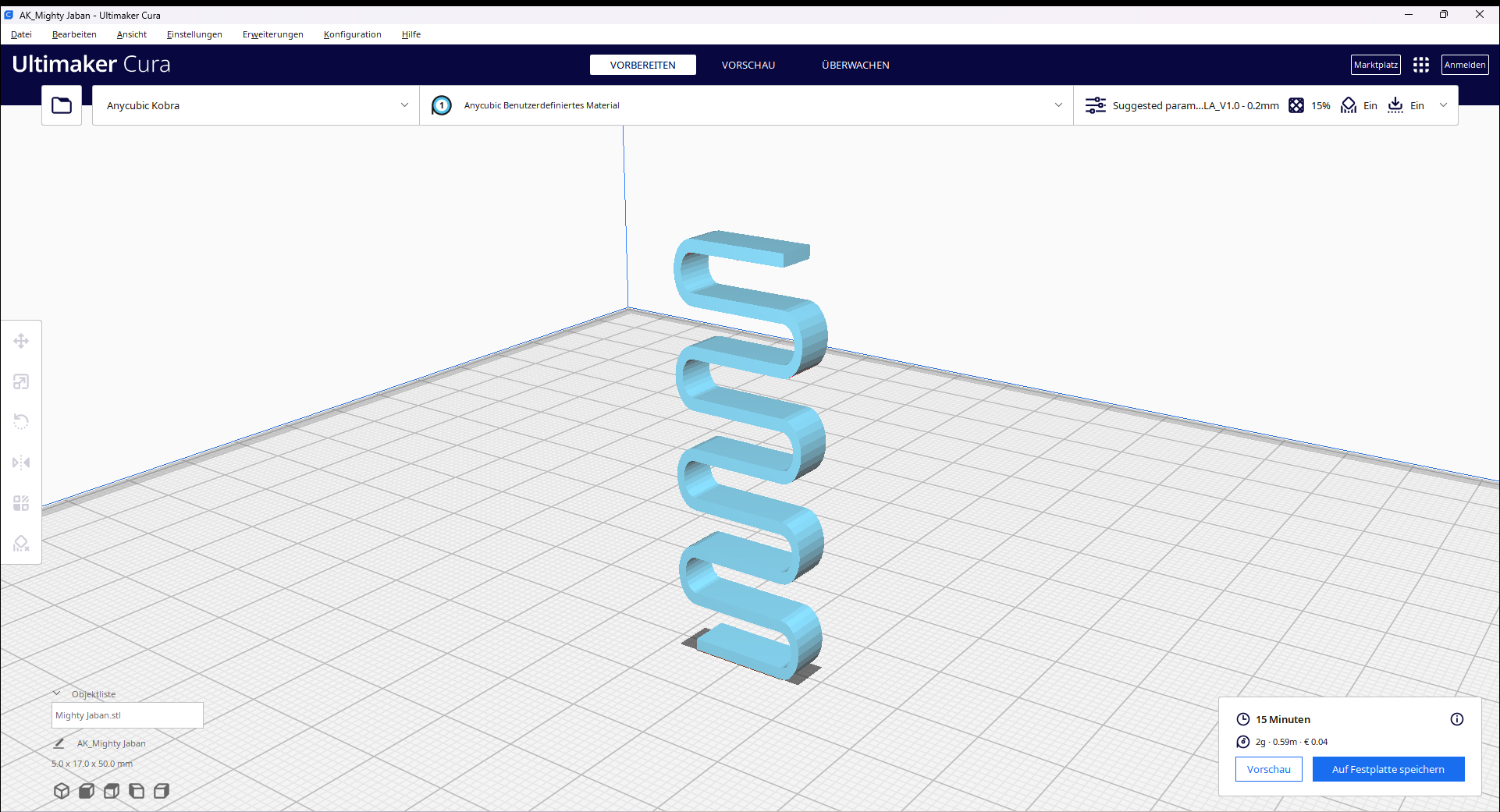The image size is (1500, 812).
Task: Open the Erweiterungen menu
Action: (x=272, y=34)
